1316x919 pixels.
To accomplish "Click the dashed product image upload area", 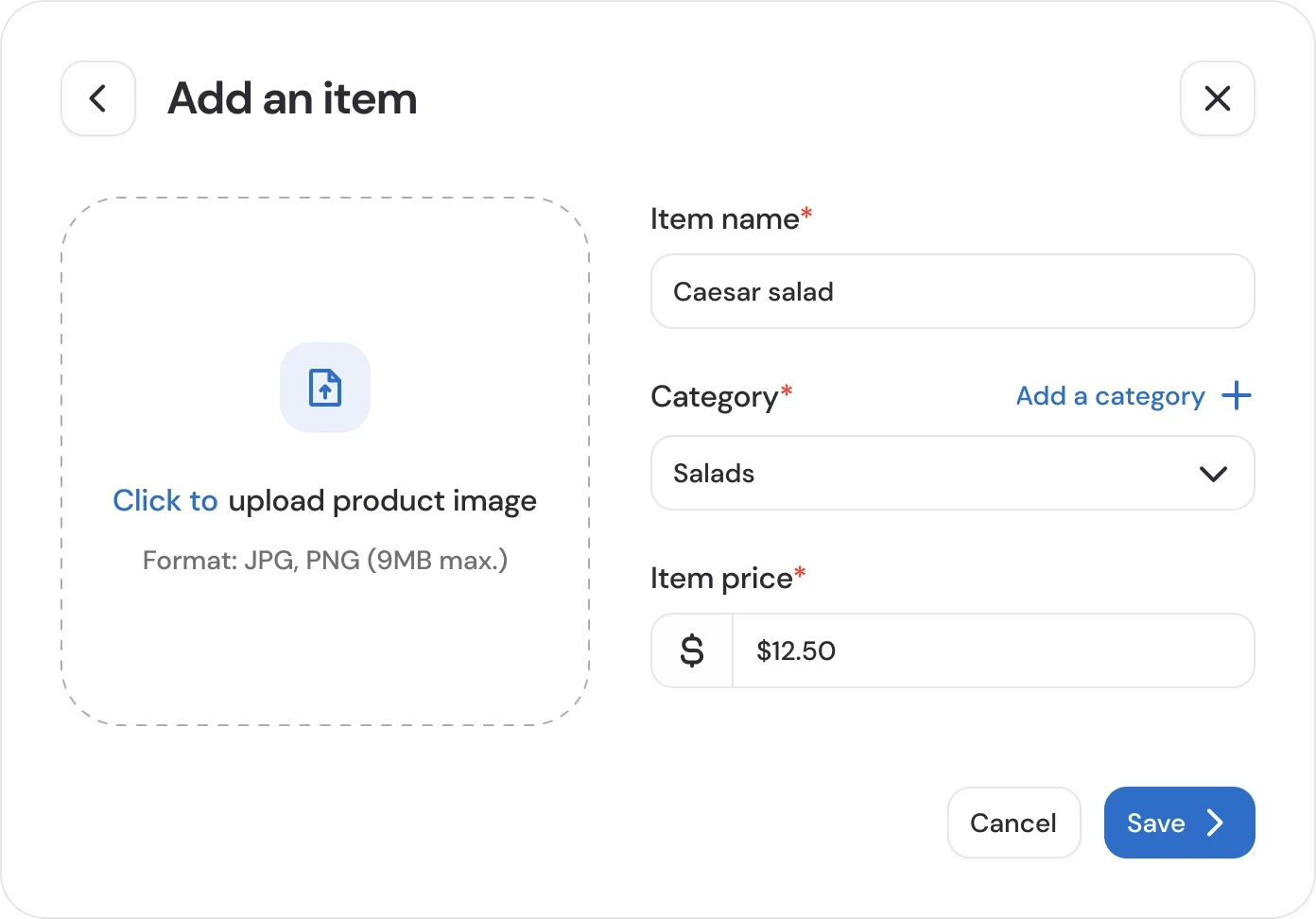I will point(325,459).
